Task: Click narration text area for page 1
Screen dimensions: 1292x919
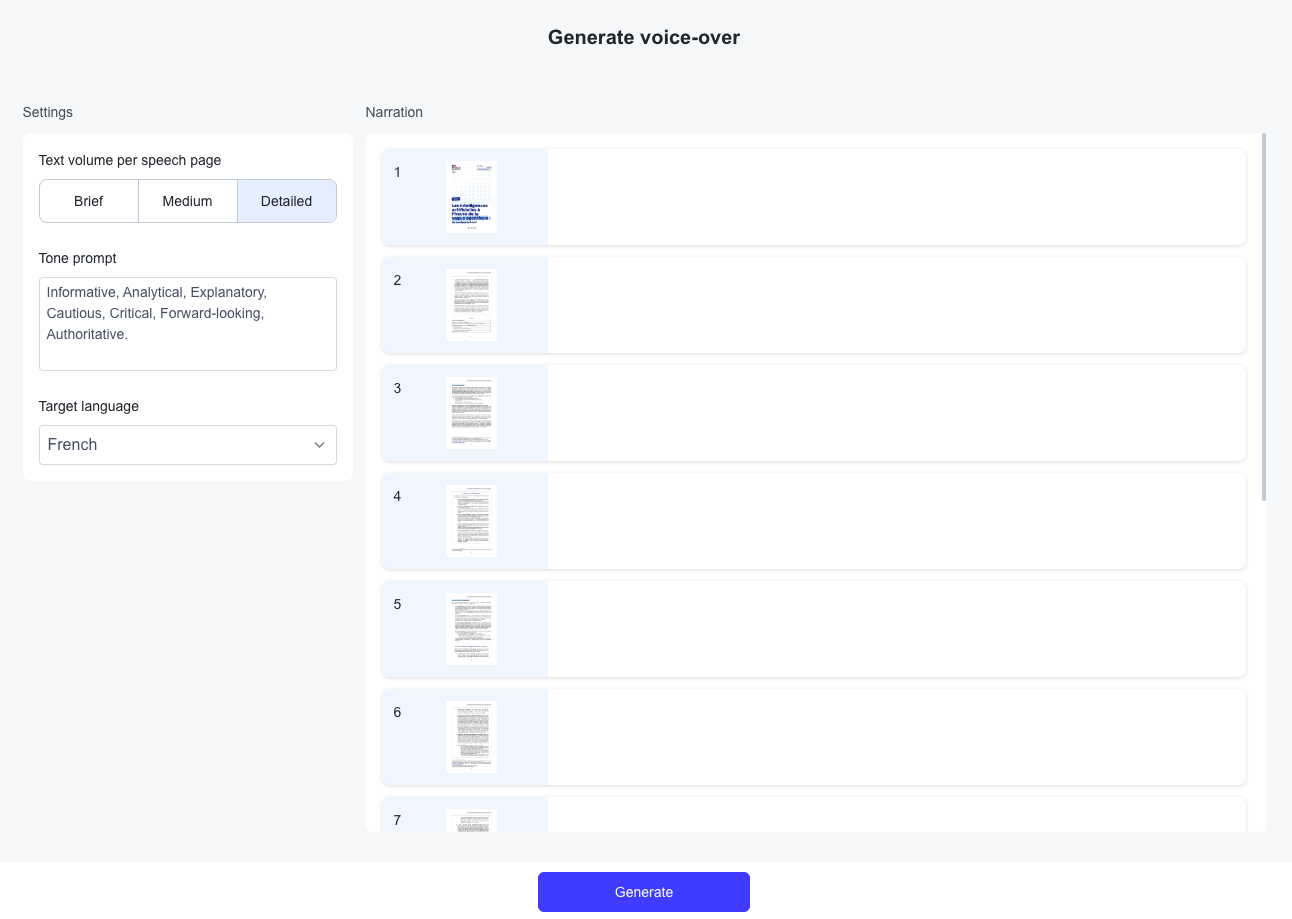Action: coord(896,197)
